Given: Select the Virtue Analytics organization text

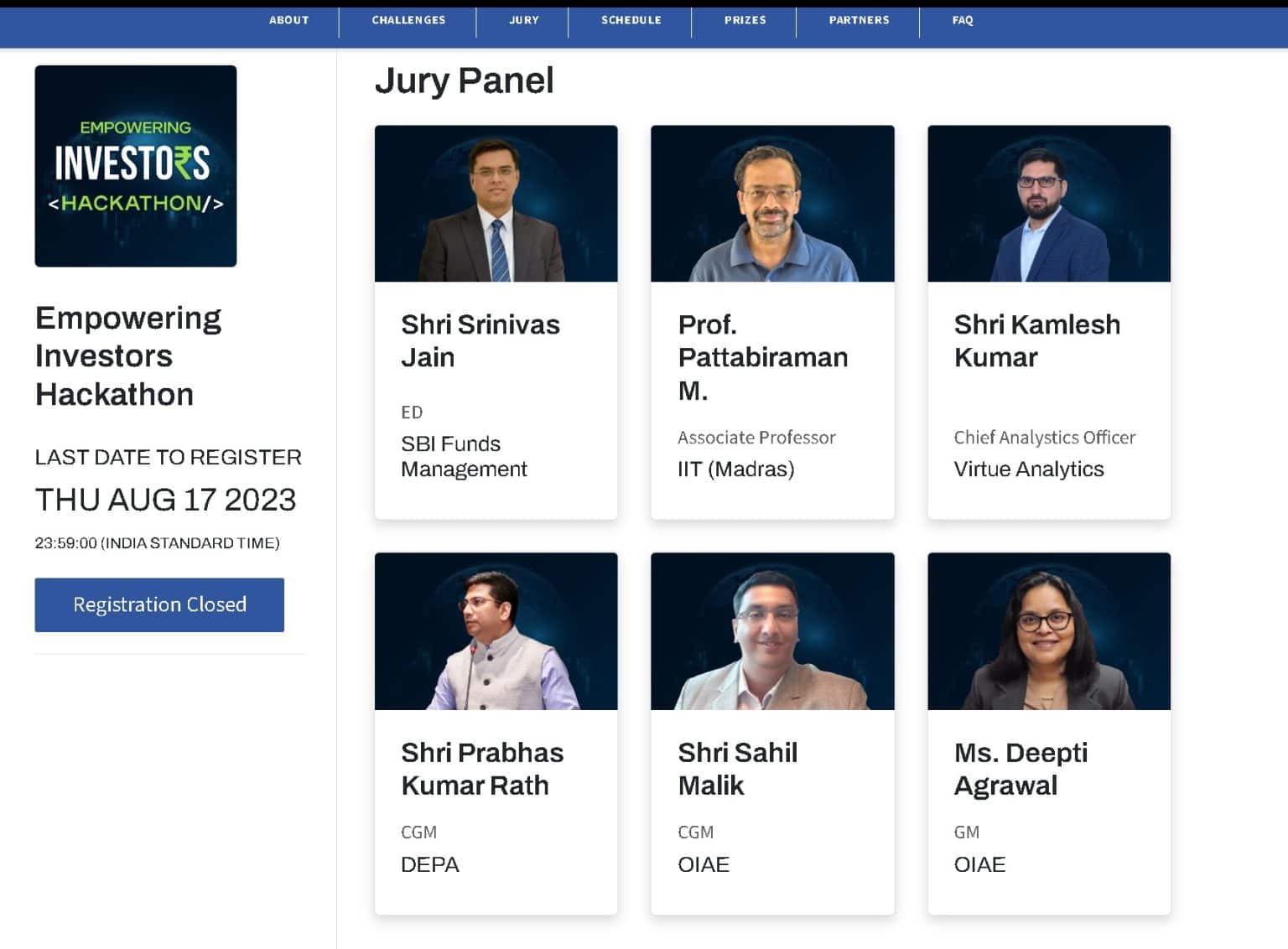Looking at the screenshot, I should tap(1028, 469).
